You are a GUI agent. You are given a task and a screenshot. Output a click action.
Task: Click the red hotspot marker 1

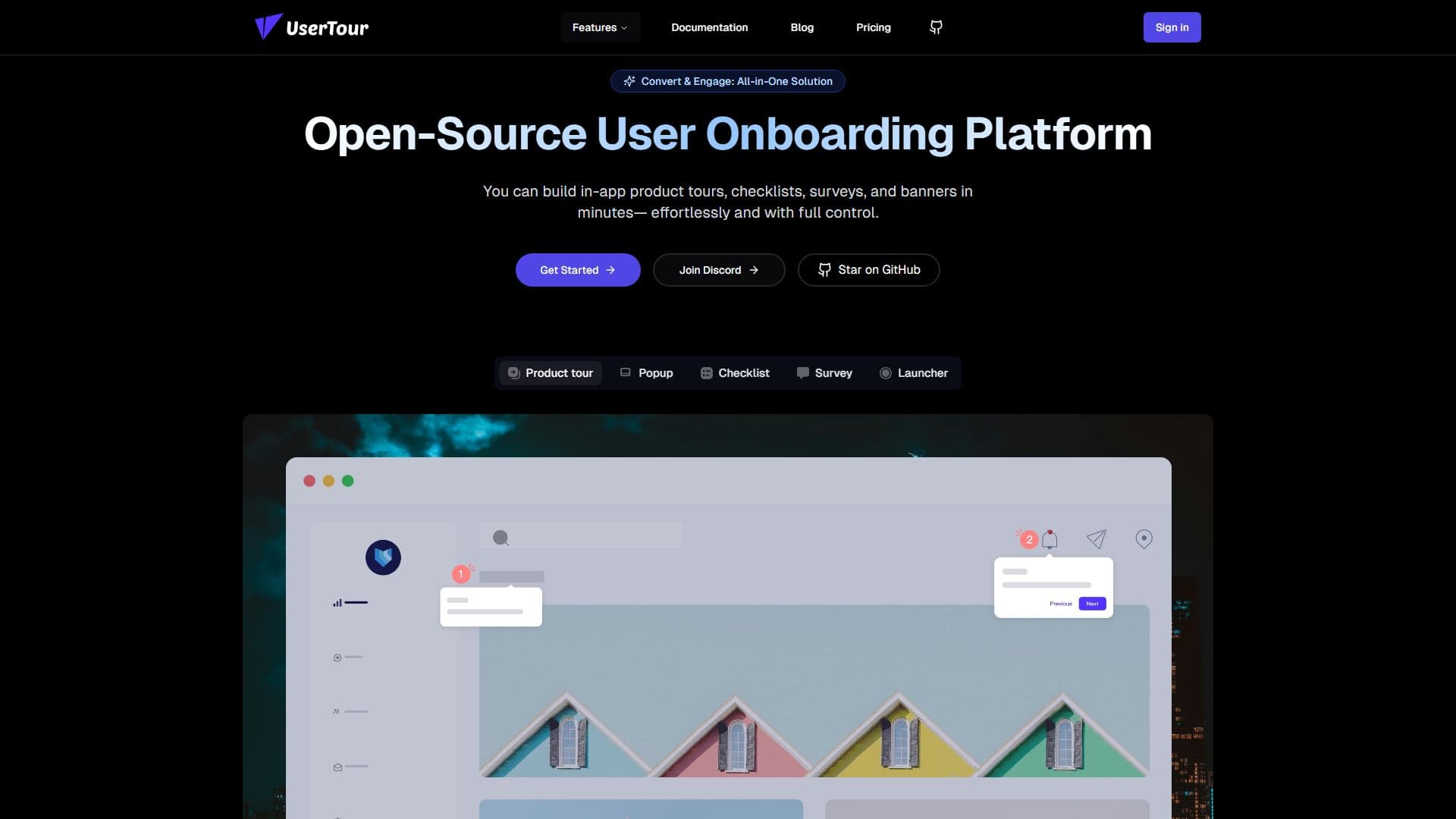pyautogui.click(x=460, y=574)
